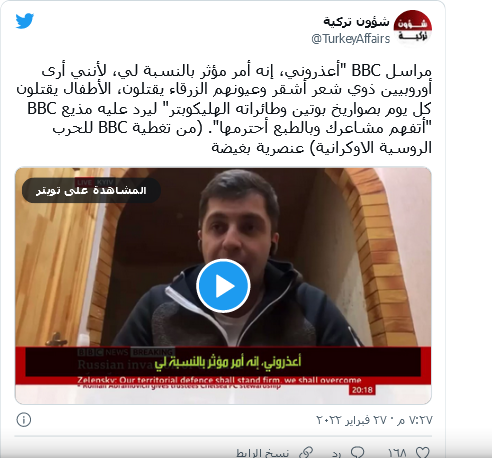Click the Twitter bird logo
This screenshot has width=492, height=460.
tap(25, 21)
